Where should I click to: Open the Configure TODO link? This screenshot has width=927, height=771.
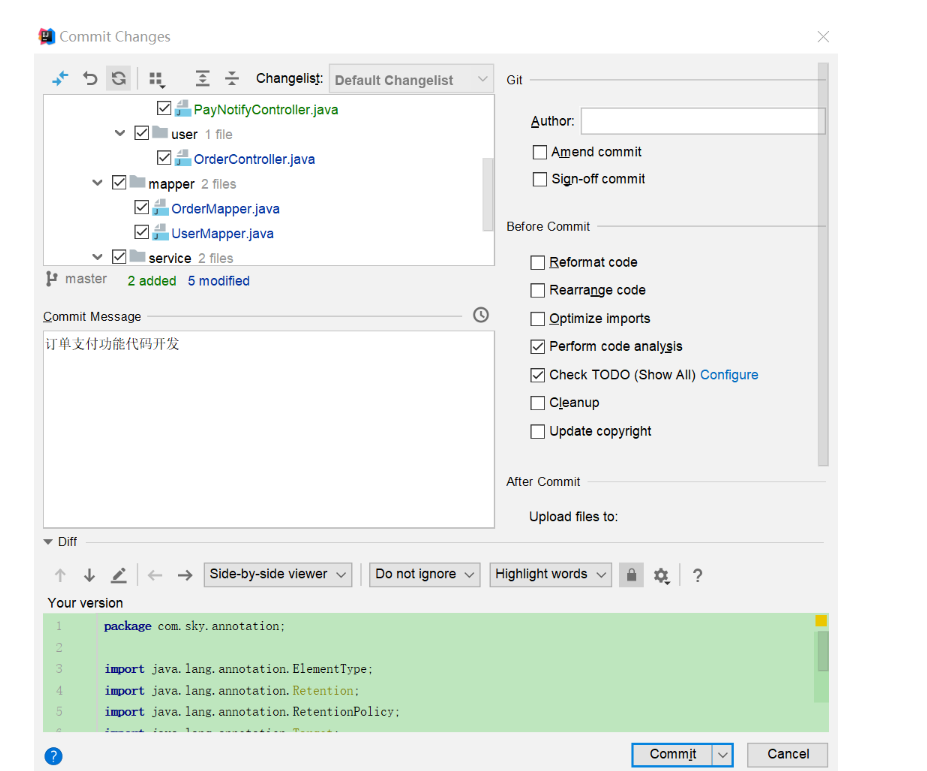coord(729,375)
